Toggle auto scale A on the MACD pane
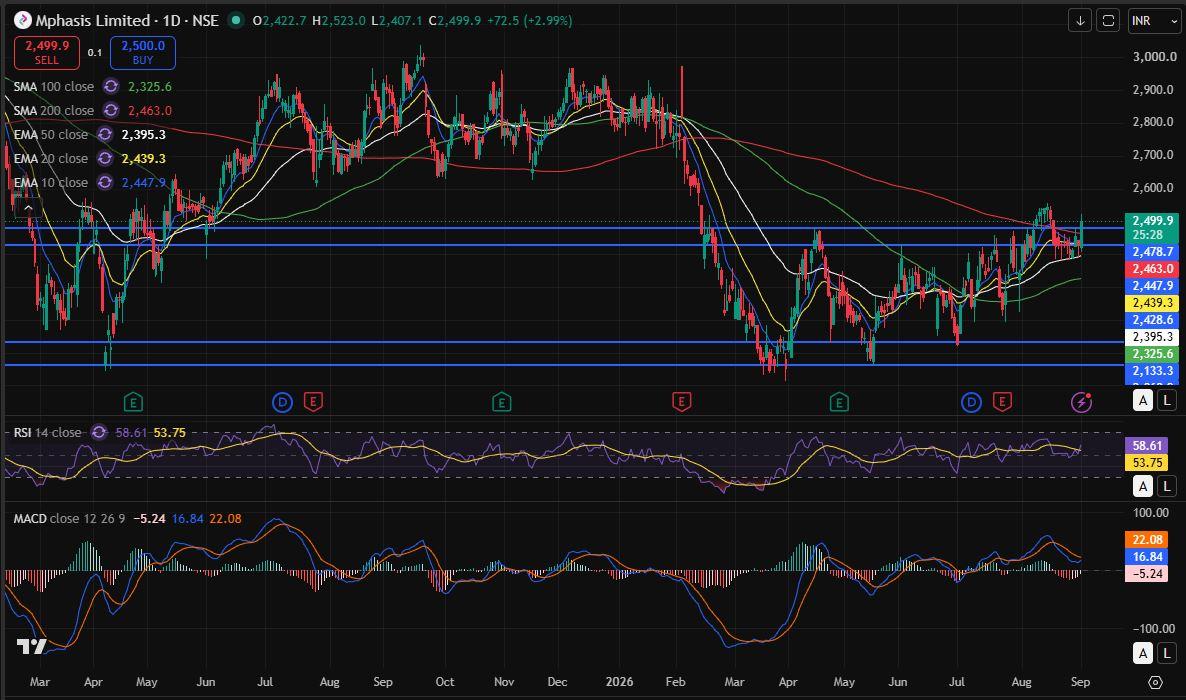Screen dimensions: 1186x700 pyautogui.click(x=1143, y=653)
